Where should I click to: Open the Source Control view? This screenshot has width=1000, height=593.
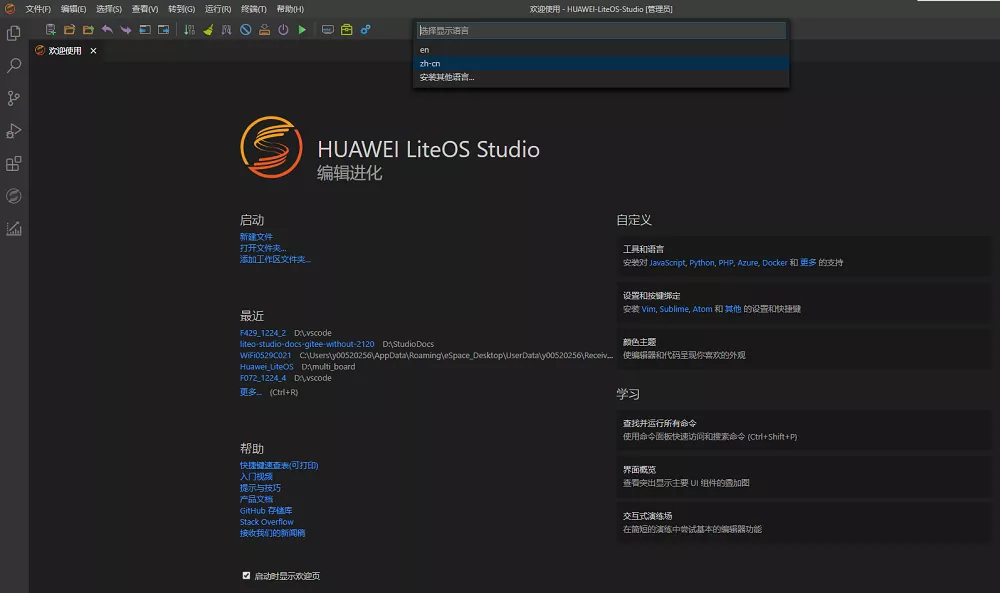tap(13, 98)
